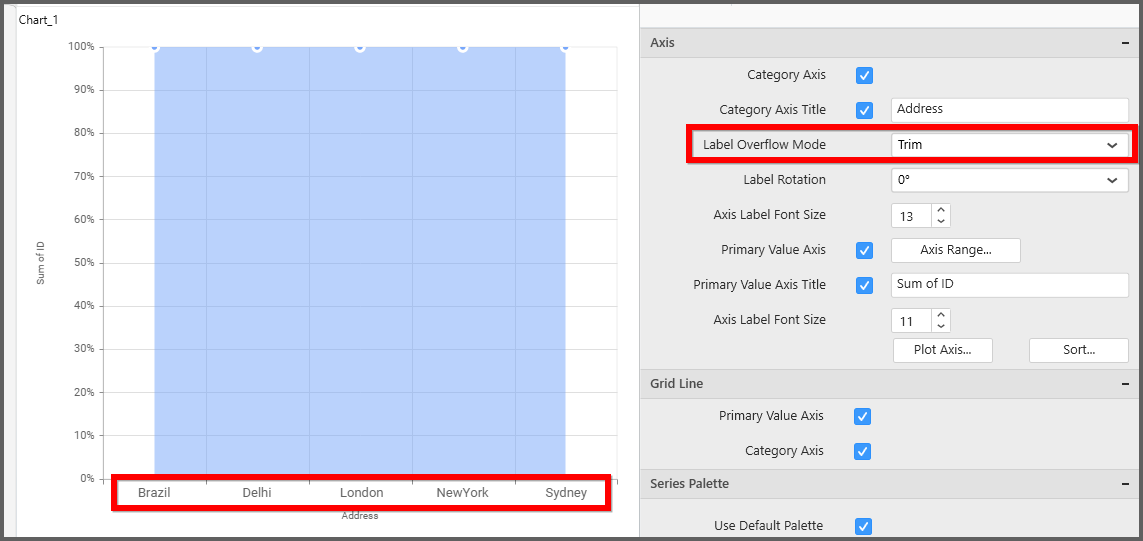This screenshot has height=541, width=1143.
Task: Uncheck the Category Axis checkbox under Axis
Action: click(x=865, y=76)
